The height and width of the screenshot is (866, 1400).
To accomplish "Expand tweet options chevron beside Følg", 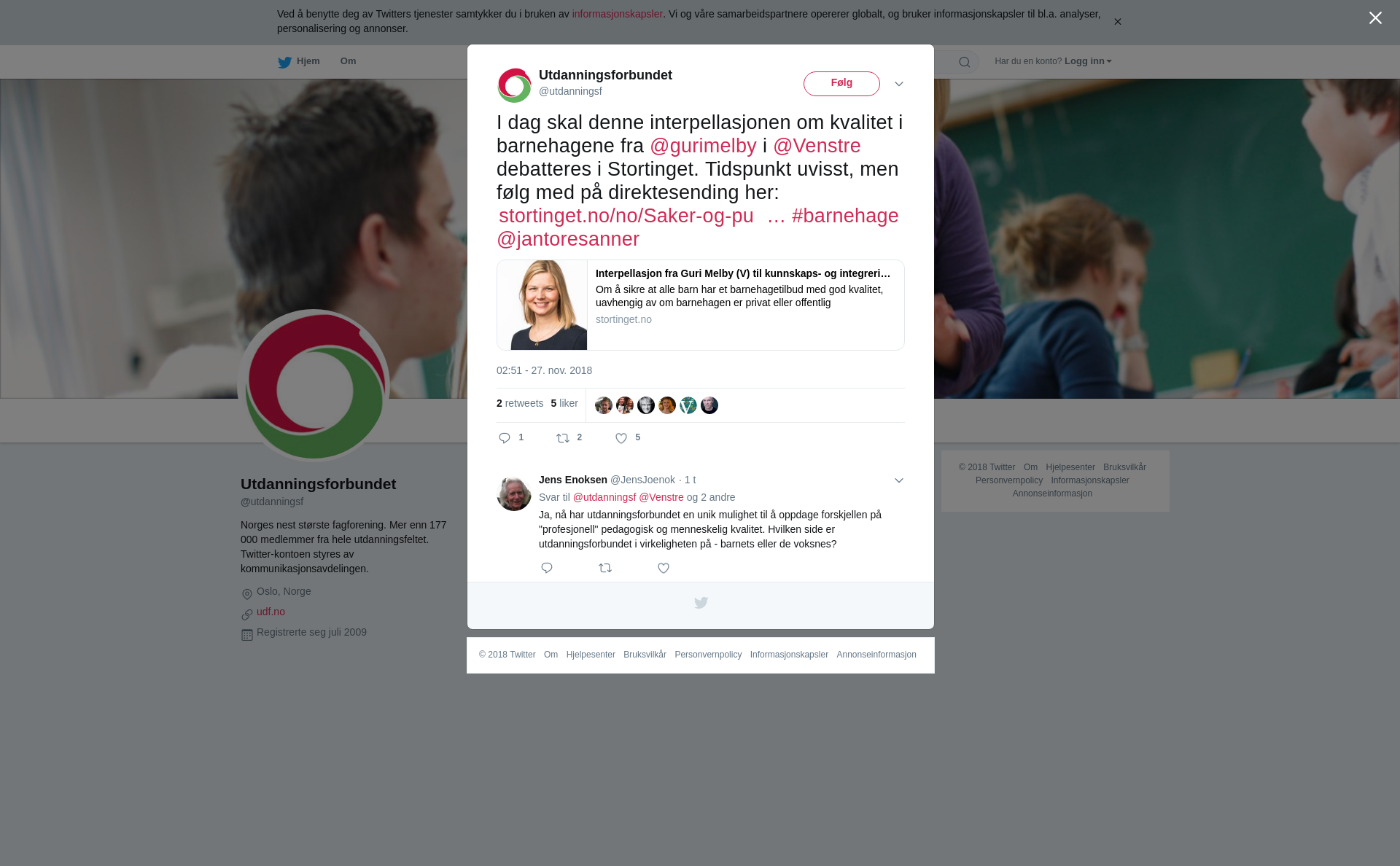I will click(x=899, y=84).
